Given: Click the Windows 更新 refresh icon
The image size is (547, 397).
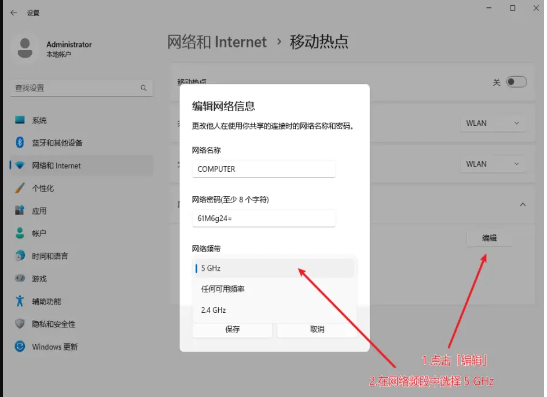Looking at the screenshot, I should point(20,346).
